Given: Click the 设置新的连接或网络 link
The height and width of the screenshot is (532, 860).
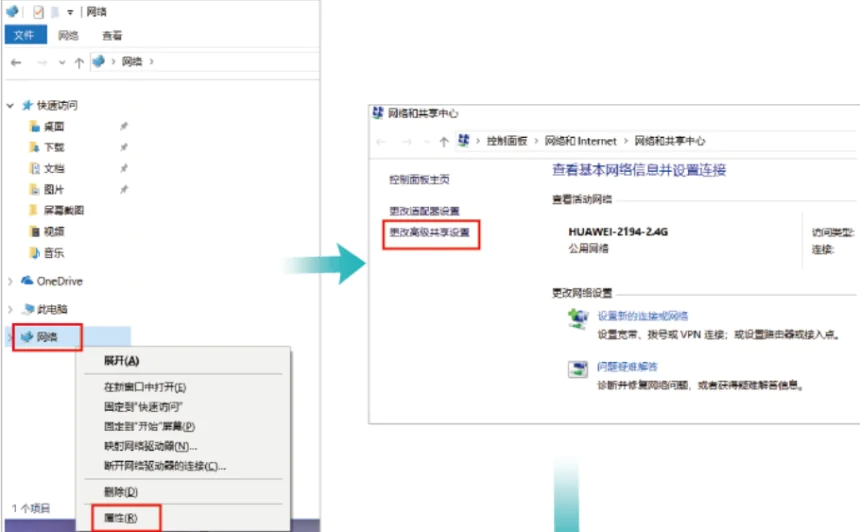Looking at the screenshot, I should (642, 315).
